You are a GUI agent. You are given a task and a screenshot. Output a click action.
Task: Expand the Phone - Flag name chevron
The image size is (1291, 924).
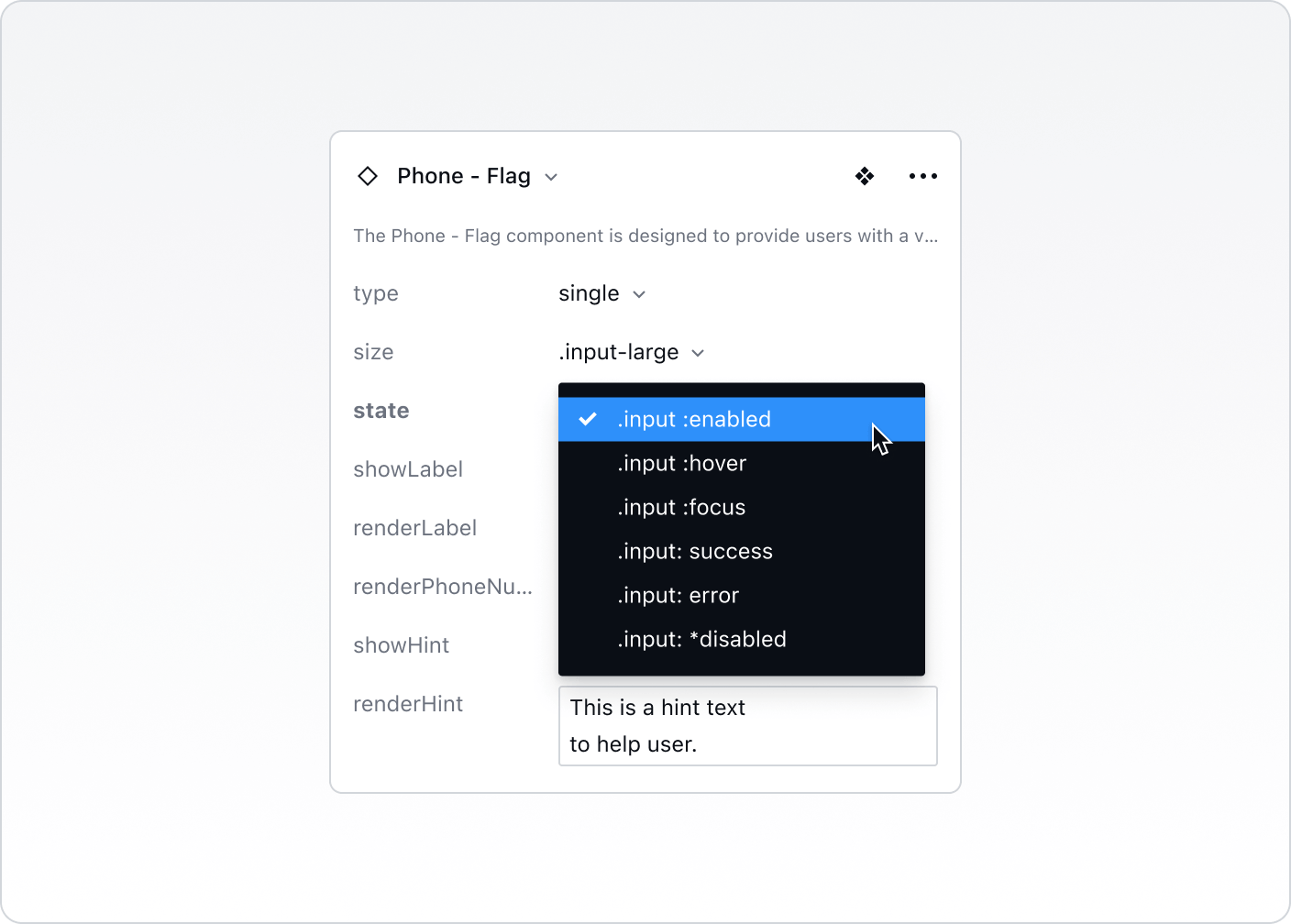click(x=551, y=177)
